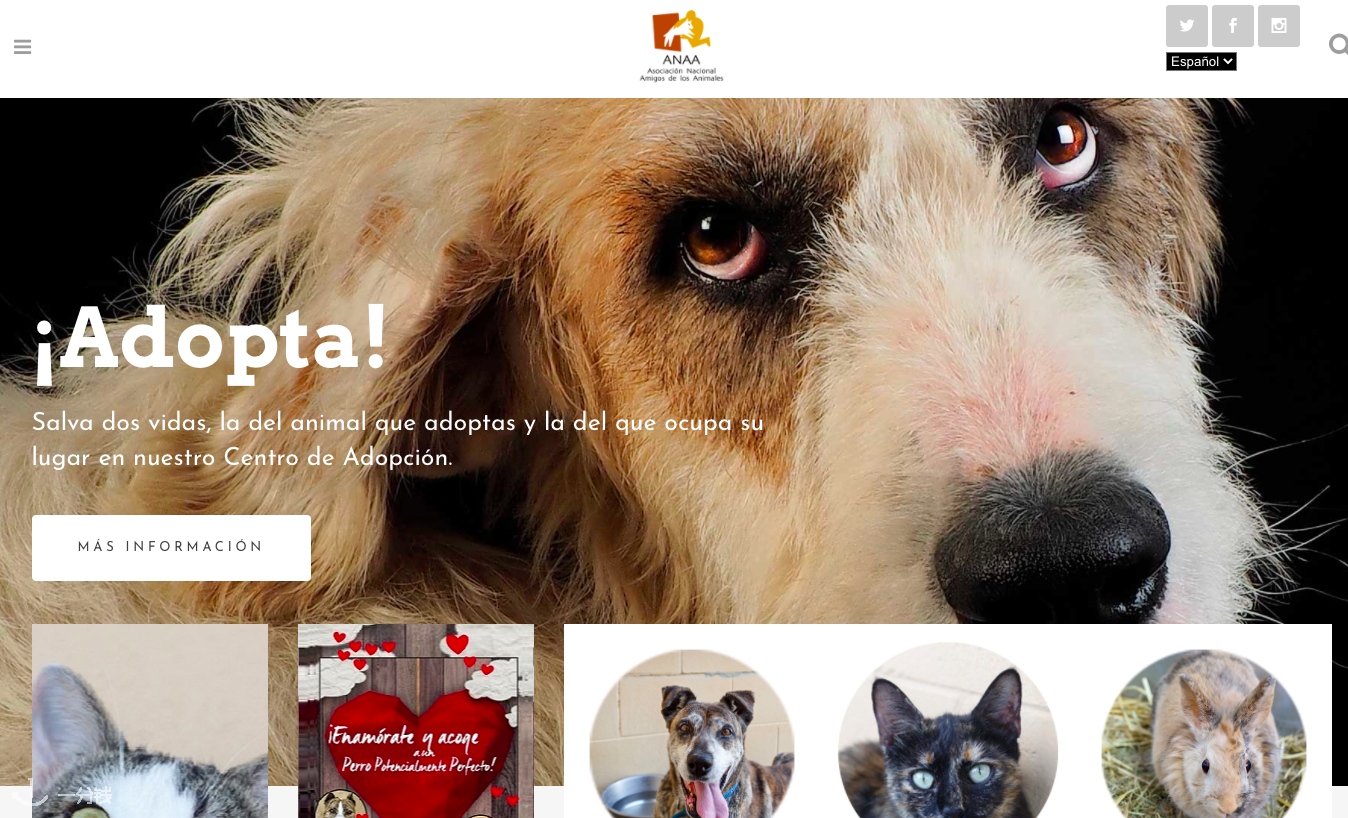
Task: Open the gray tabby cat thumbnail
Action: pyautogui.click(x=150, y=721)
